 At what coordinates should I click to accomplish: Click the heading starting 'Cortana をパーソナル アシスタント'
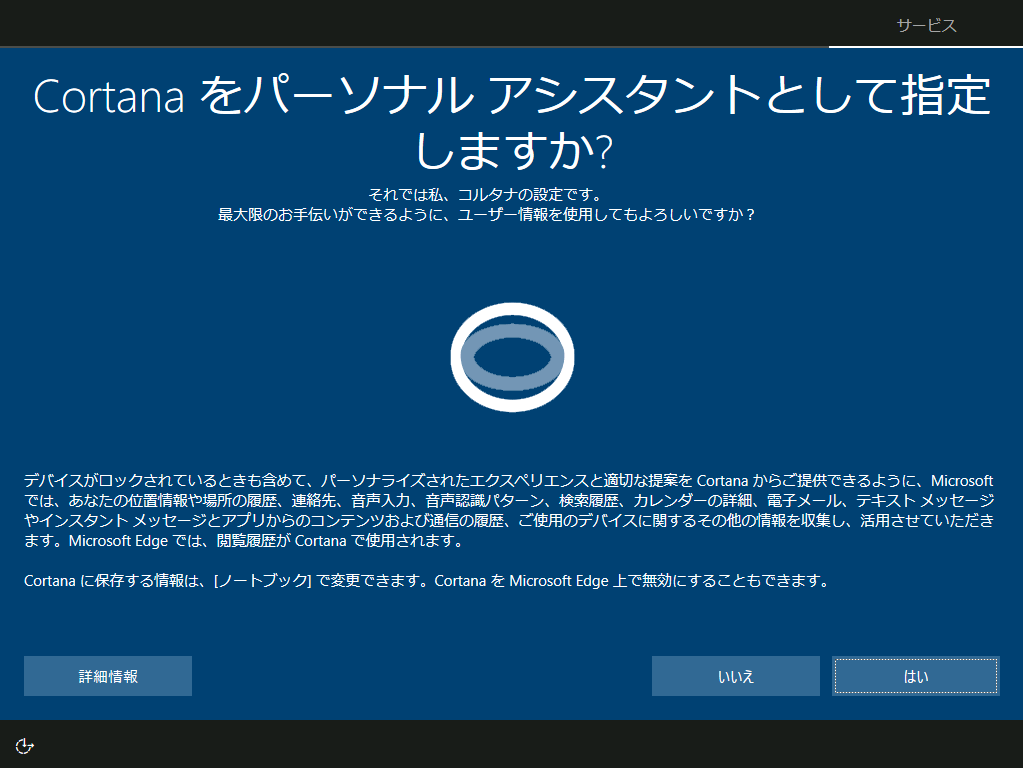click(x=512, y=123)
